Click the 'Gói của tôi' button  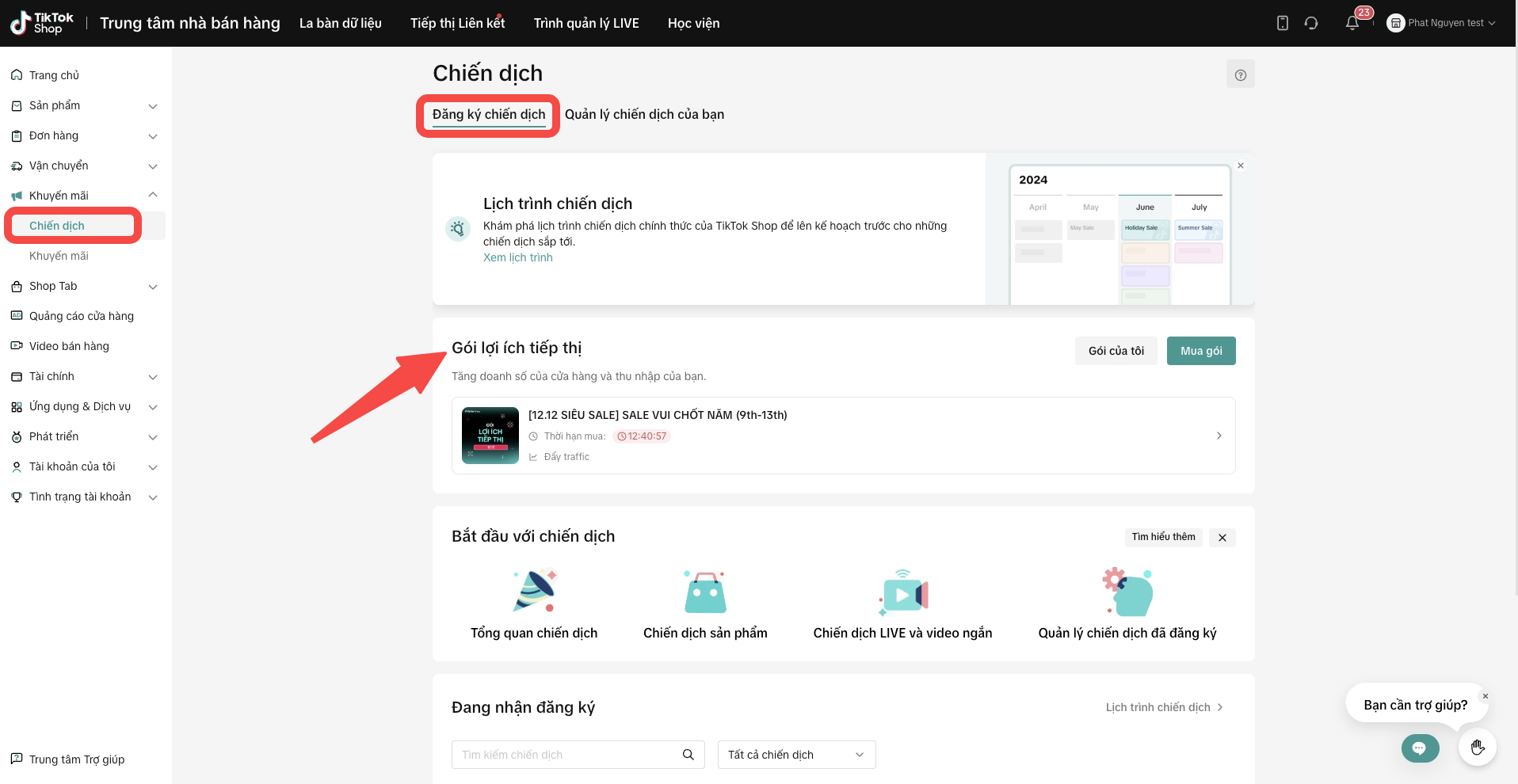(1116, 351)
